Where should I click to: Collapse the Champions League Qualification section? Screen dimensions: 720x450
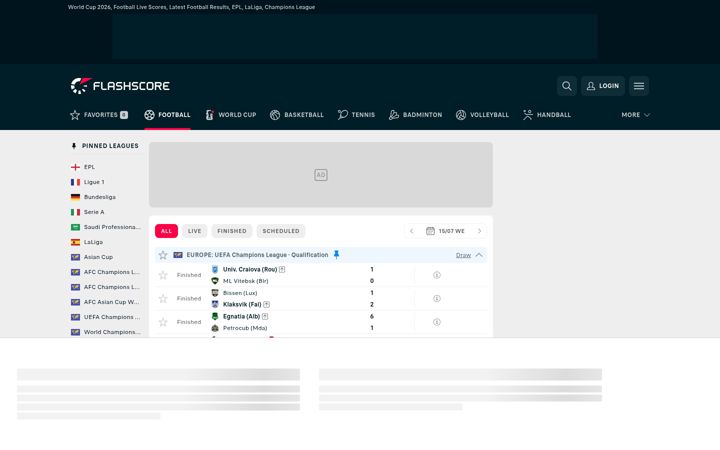pyautogui.click(x=479, y=255)
